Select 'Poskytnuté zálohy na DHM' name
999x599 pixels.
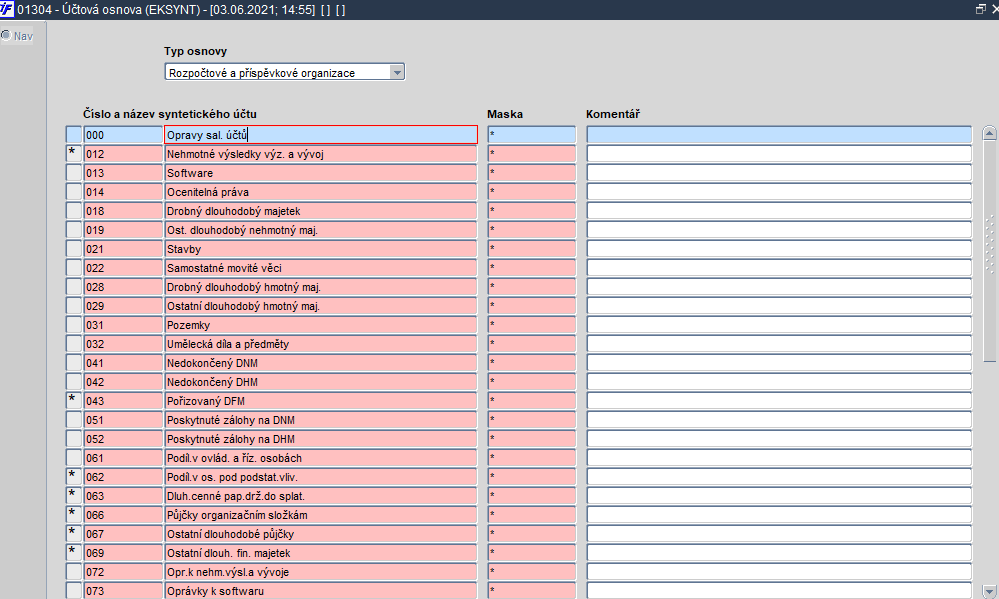click(x=321, y=439)
